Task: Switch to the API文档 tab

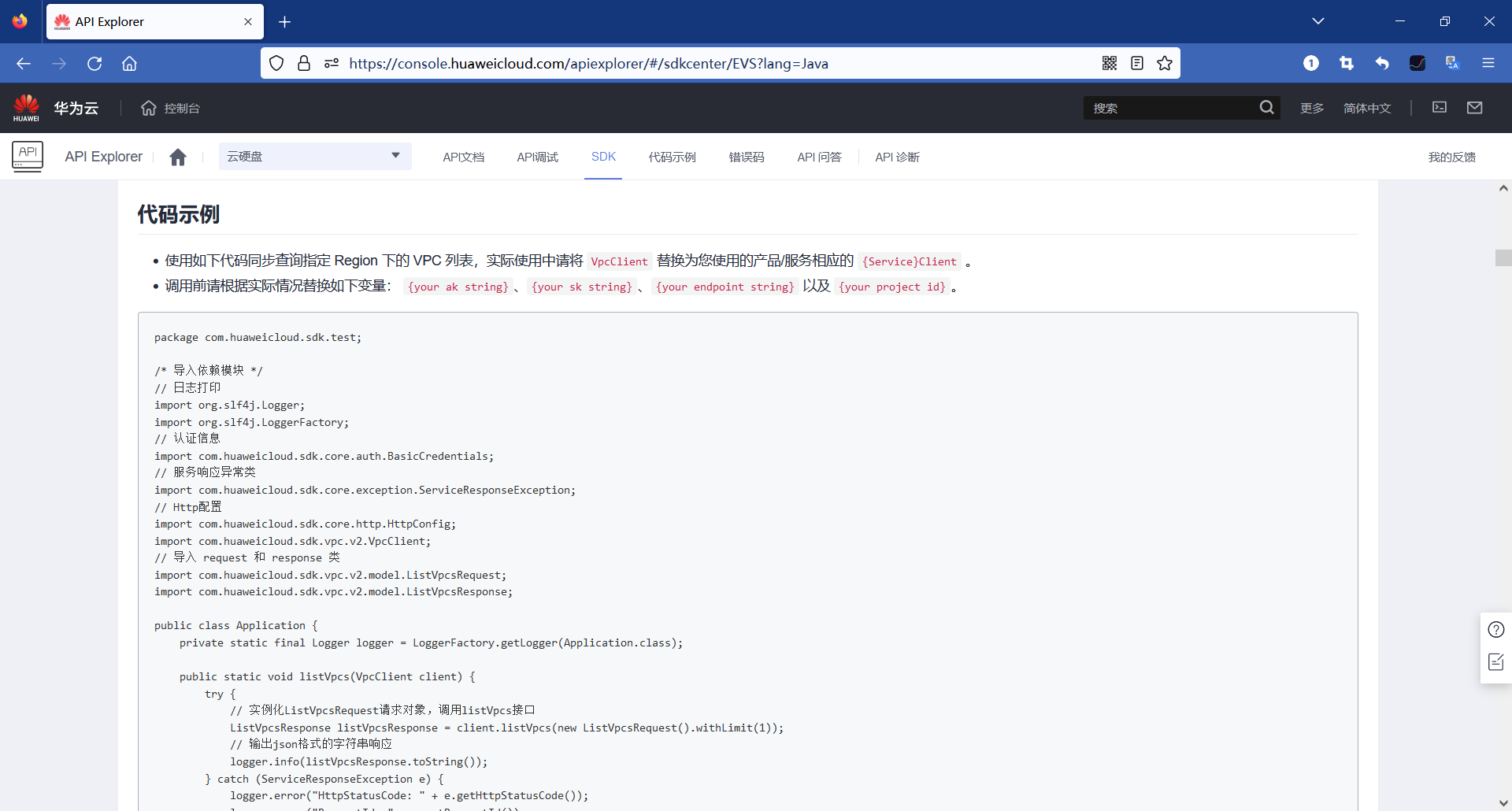Action: pos(464,157)
